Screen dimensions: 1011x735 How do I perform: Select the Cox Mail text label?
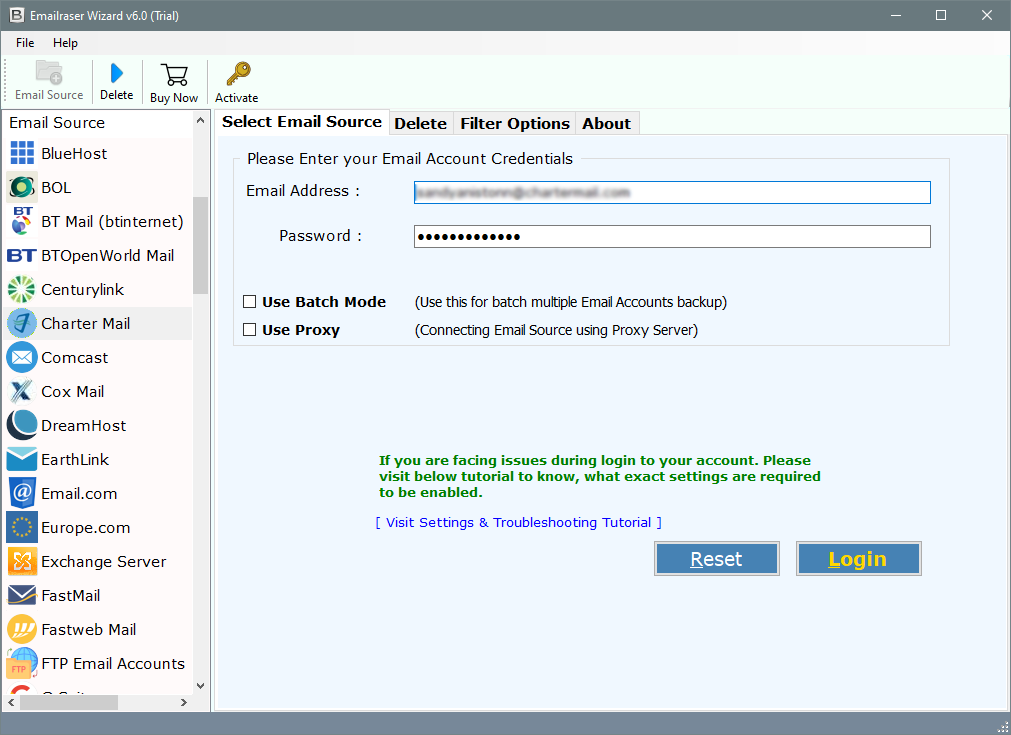point(73,391)
